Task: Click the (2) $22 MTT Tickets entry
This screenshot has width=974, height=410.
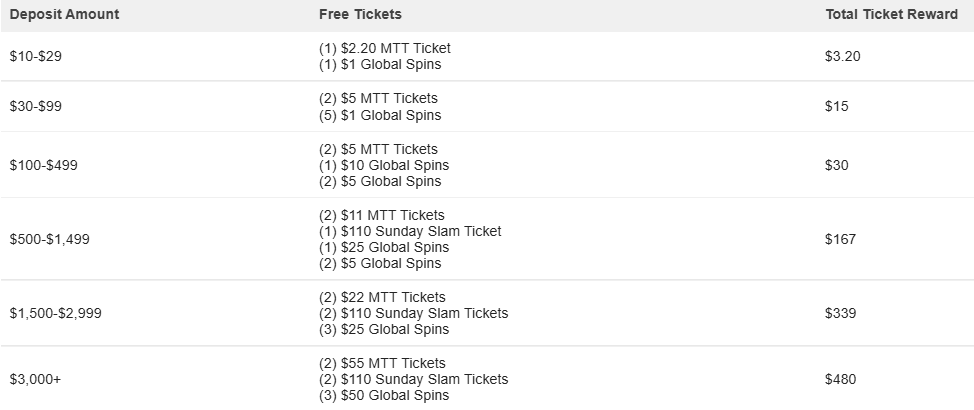Action: [x=382, y=297]
